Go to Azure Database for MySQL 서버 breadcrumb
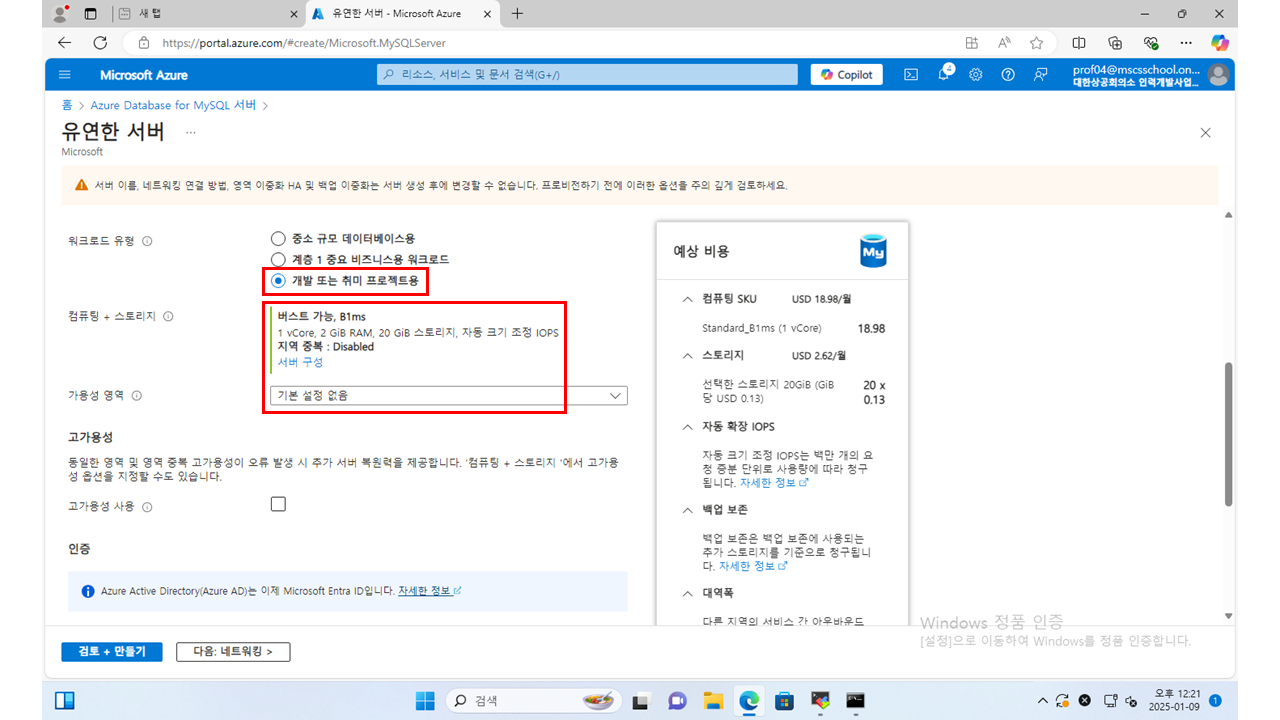Screen dimensions: 1280x720 pos(173,105)
